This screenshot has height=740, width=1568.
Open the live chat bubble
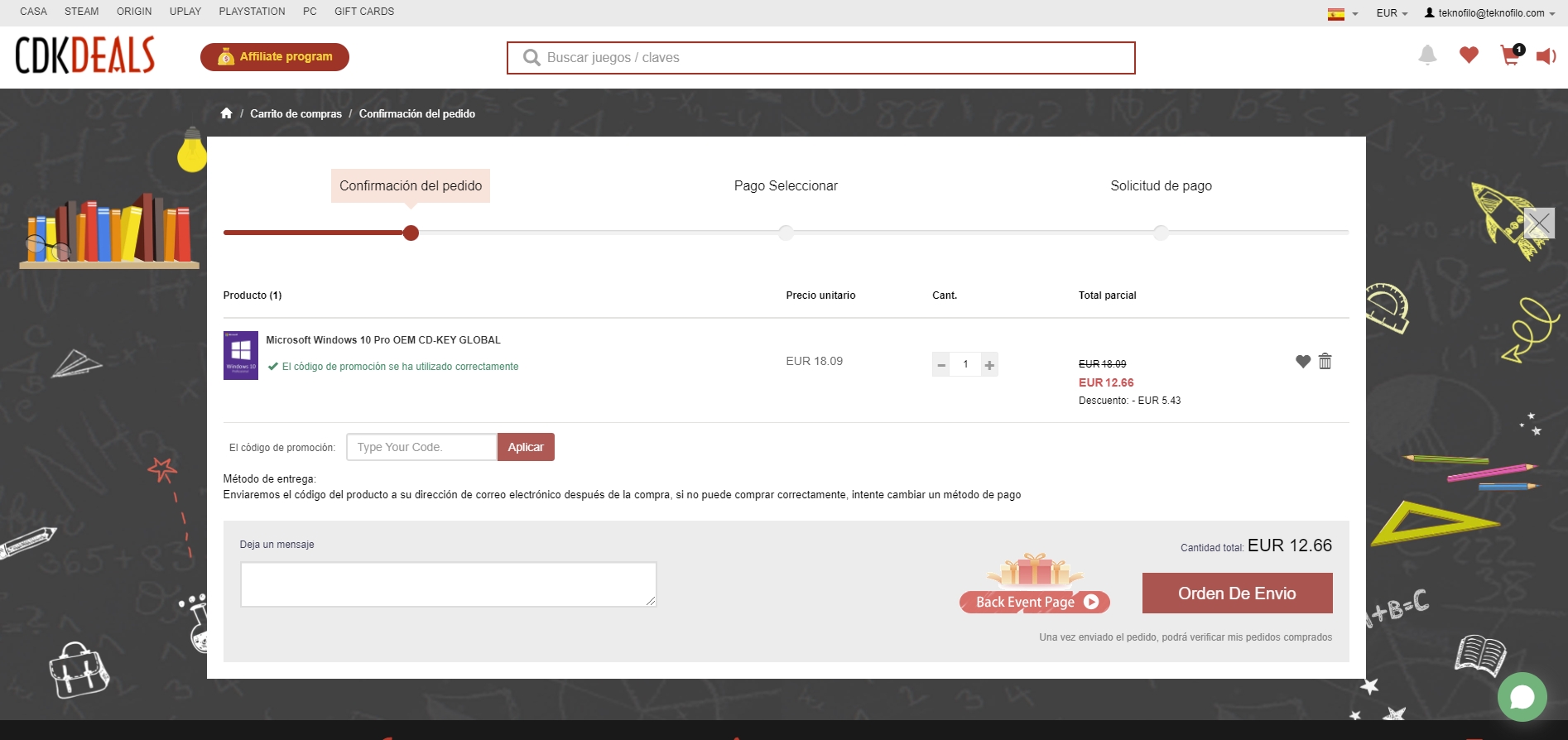(x=1522, y=697)
